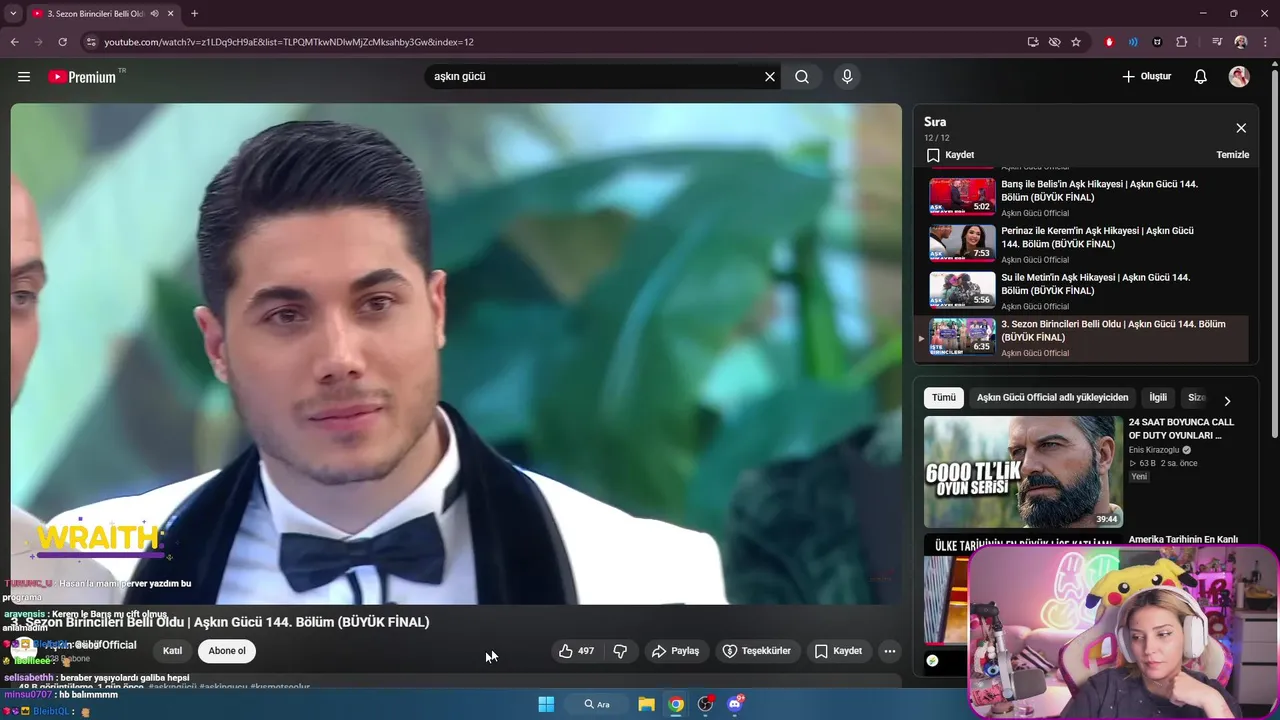1280x720 pixels.
Task: Open the YouTube account avatar menu
Action: (1239, 77)
